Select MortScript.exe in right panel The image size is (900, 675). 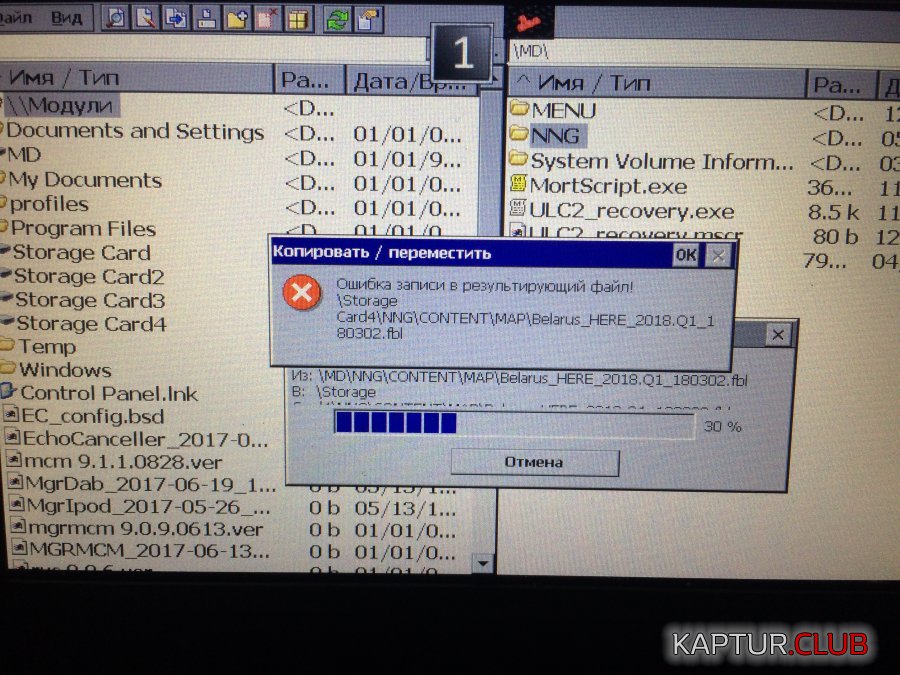(608, 186)
